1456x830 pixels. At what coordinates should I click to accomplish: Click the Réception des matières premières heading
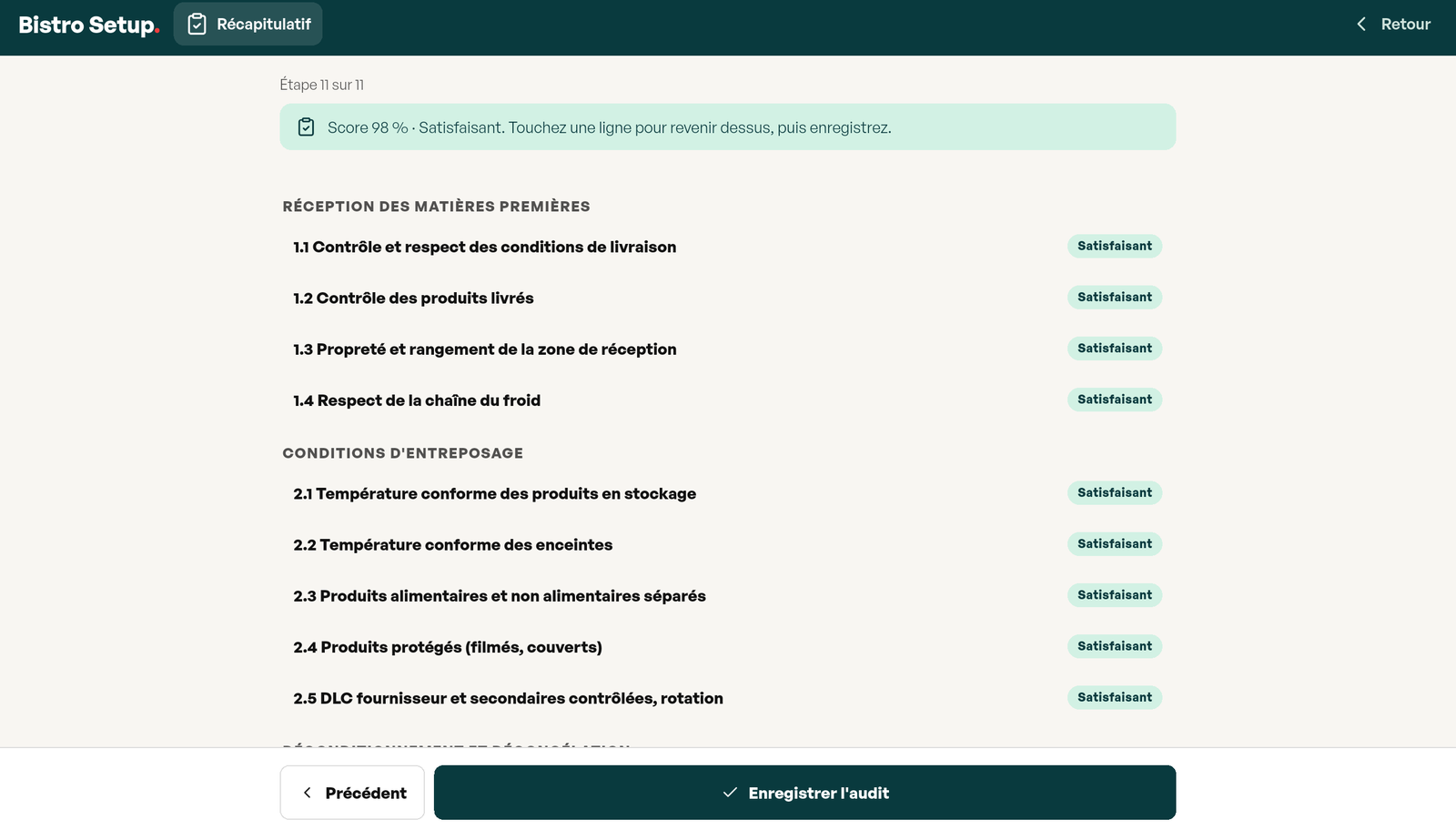pyautogui.click(x=436, y=207)
